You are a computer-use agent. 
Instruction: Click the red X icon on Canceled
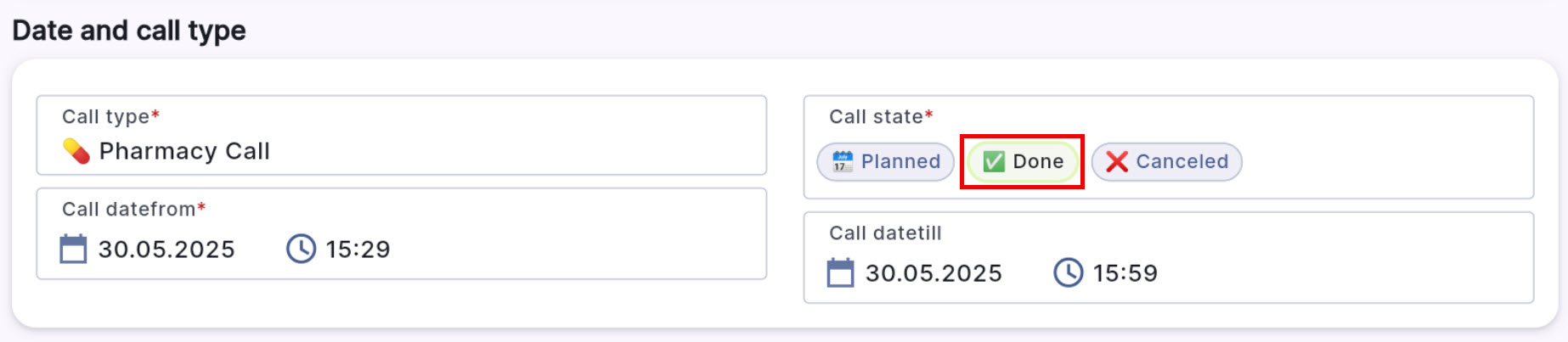(x=1117, y=161)
